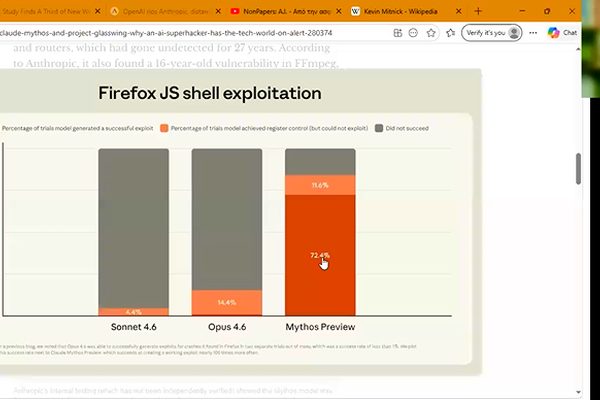600x400 pixels.
Task: Close the NonPapers YouTube tab
Action: 339,11
